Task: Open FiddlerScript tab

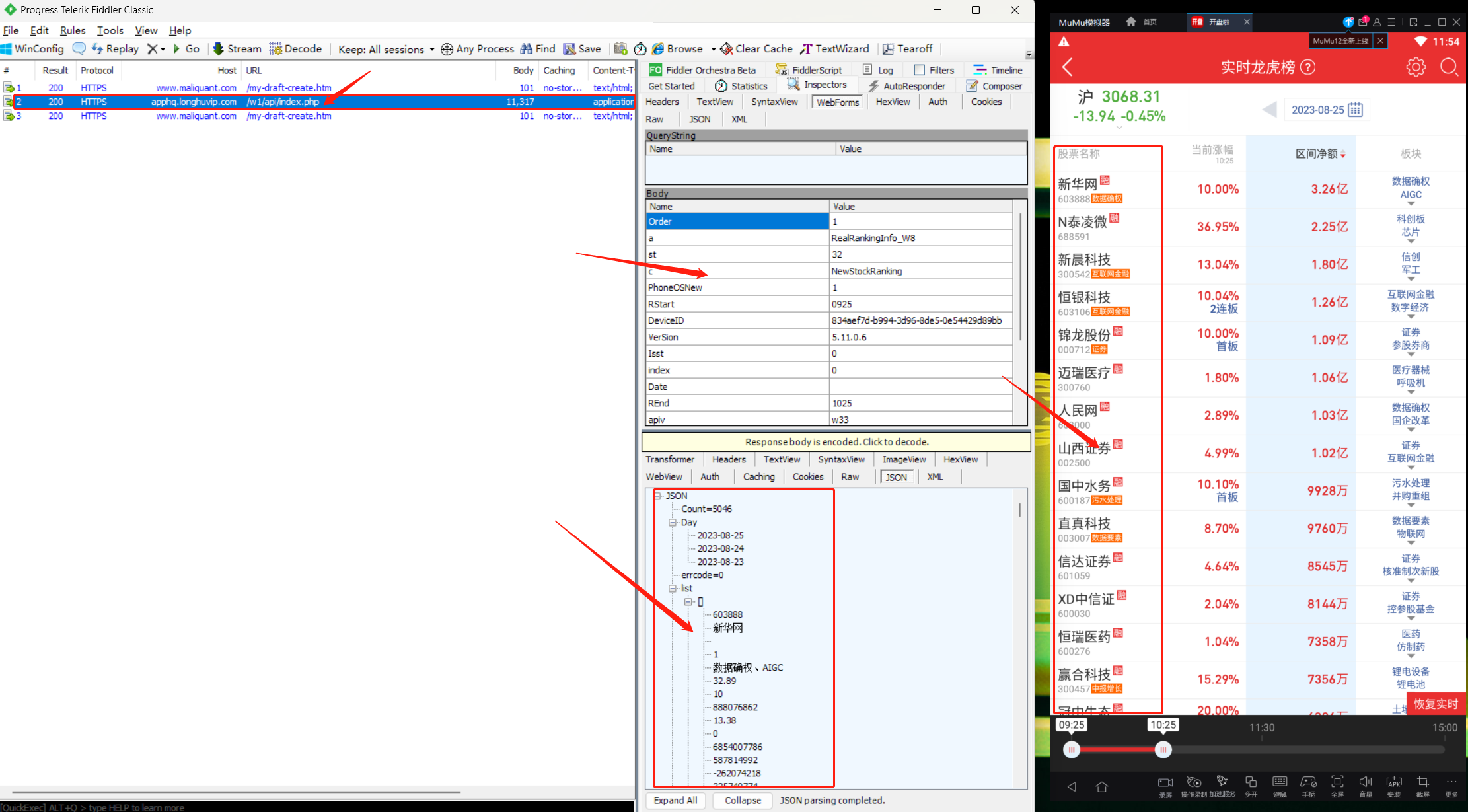Action: click(809, 70)
